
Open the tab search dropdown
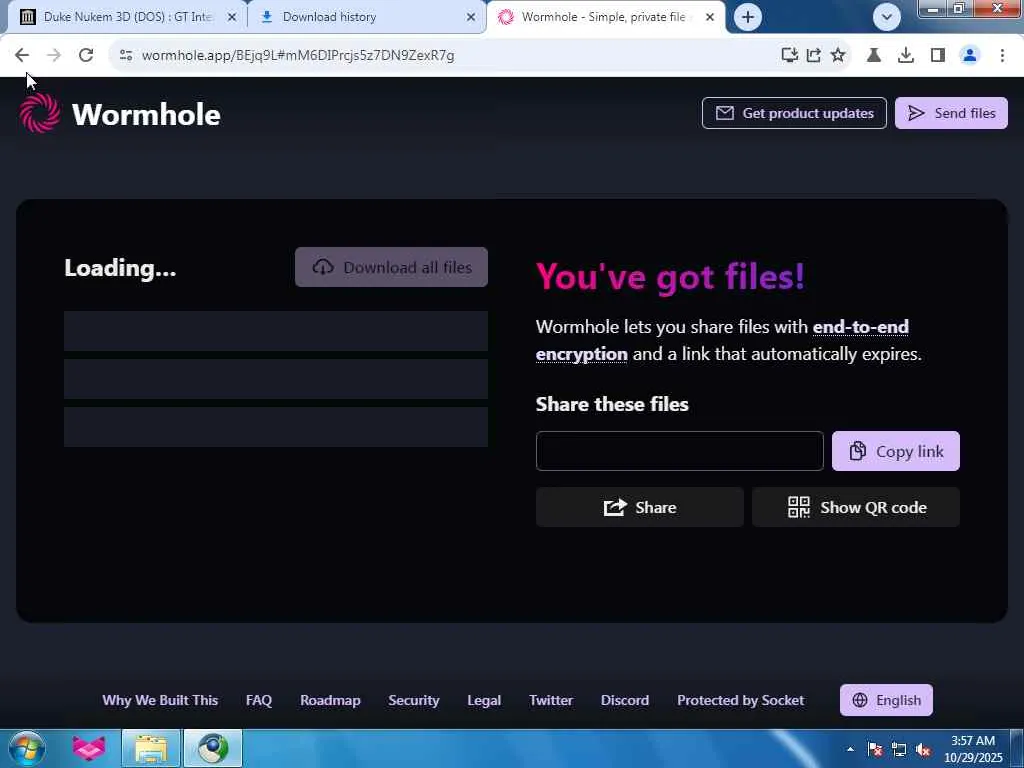coord(887,17)
